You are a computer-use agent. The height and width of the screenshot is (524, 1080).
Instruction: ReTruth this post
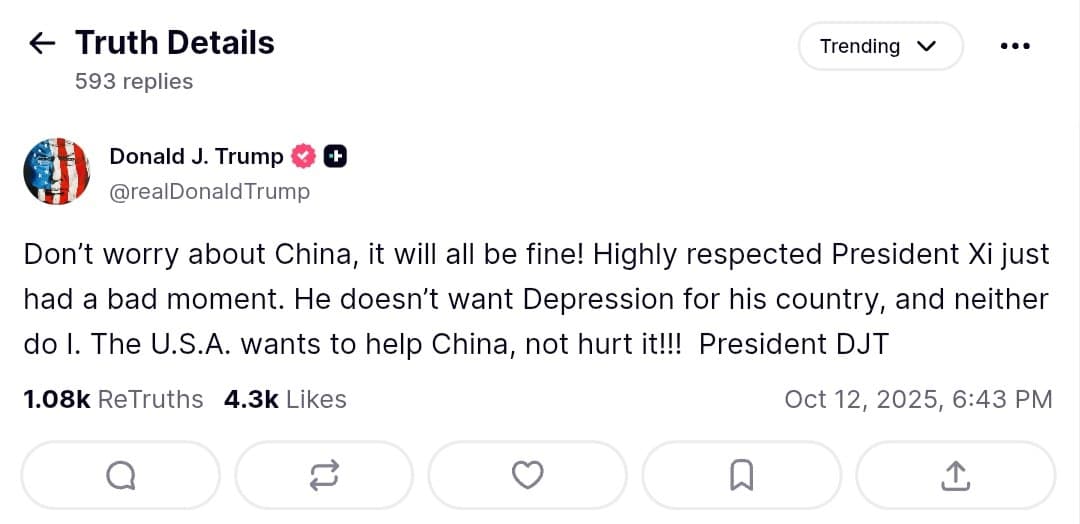point(324,476)
